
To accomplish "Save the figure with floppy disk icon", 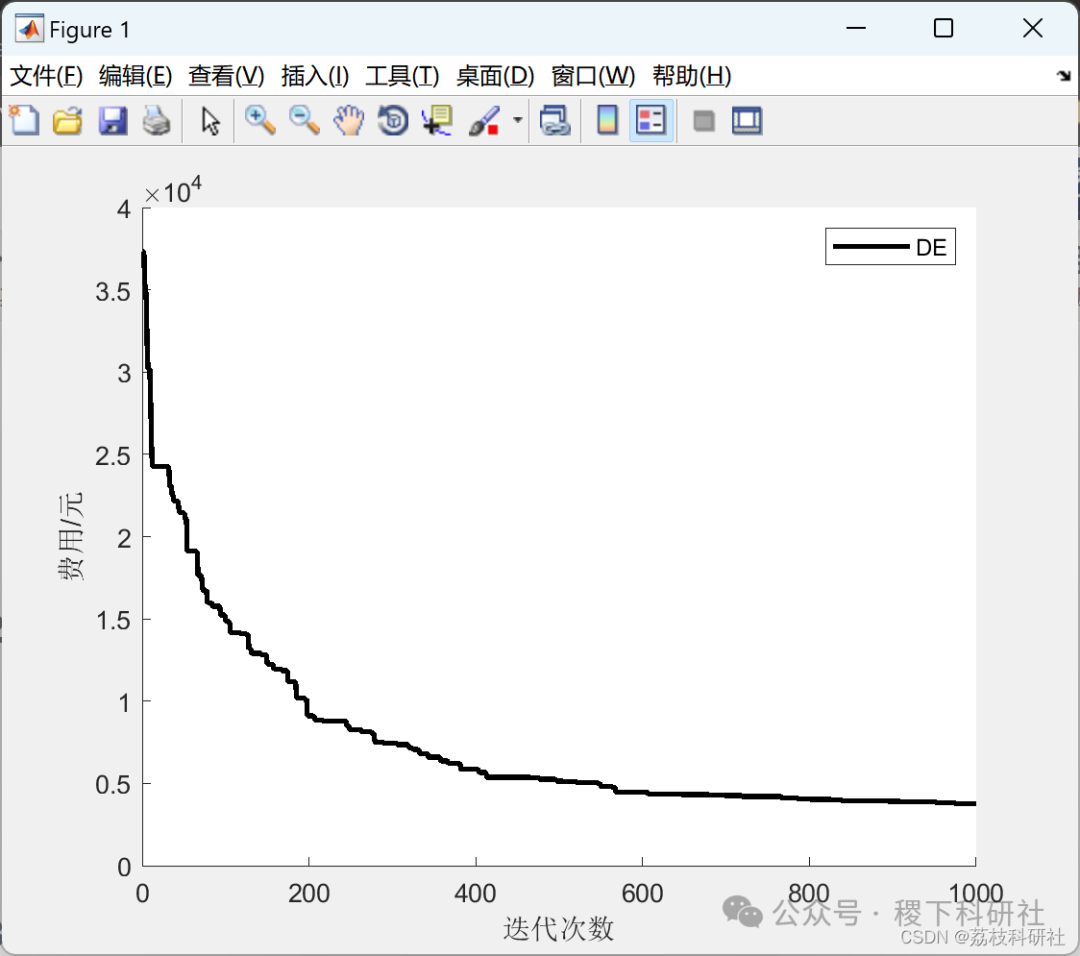I will tap(112, 121).
